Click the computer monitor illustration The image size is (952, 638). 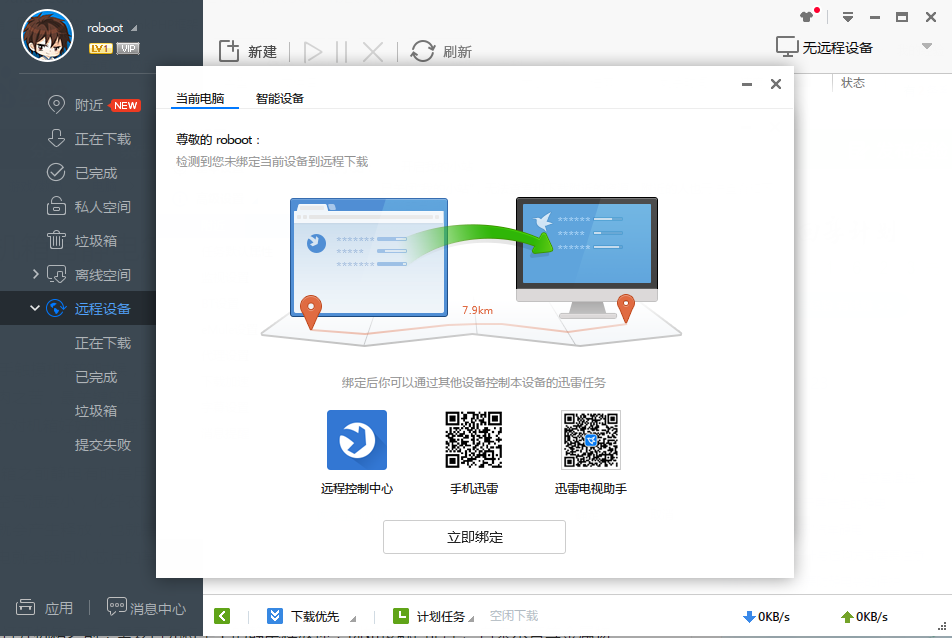pyautogui.click(x=586, y=257)
